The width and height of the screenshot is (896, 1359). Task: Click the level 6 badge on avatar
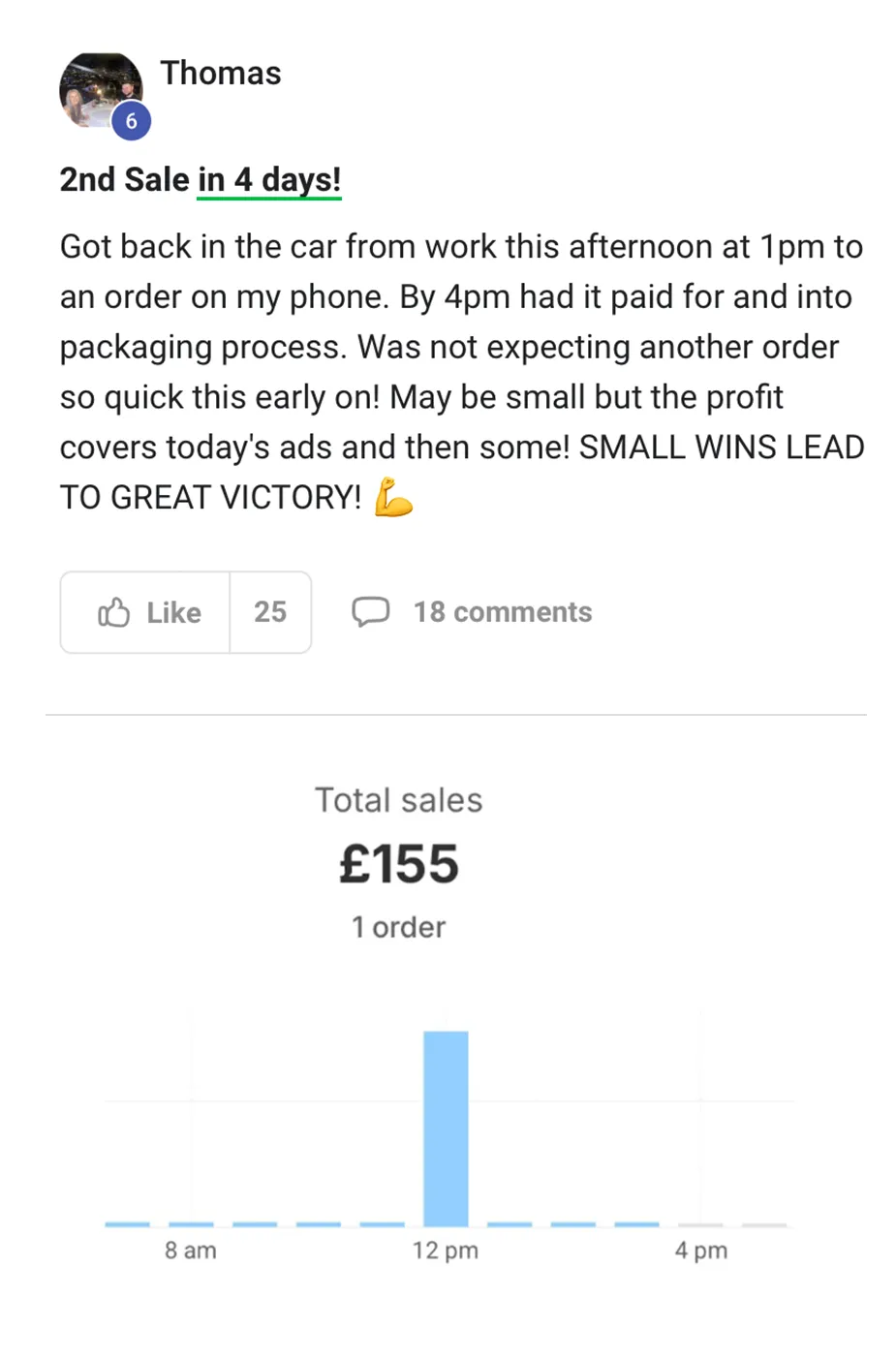[131, 122]
